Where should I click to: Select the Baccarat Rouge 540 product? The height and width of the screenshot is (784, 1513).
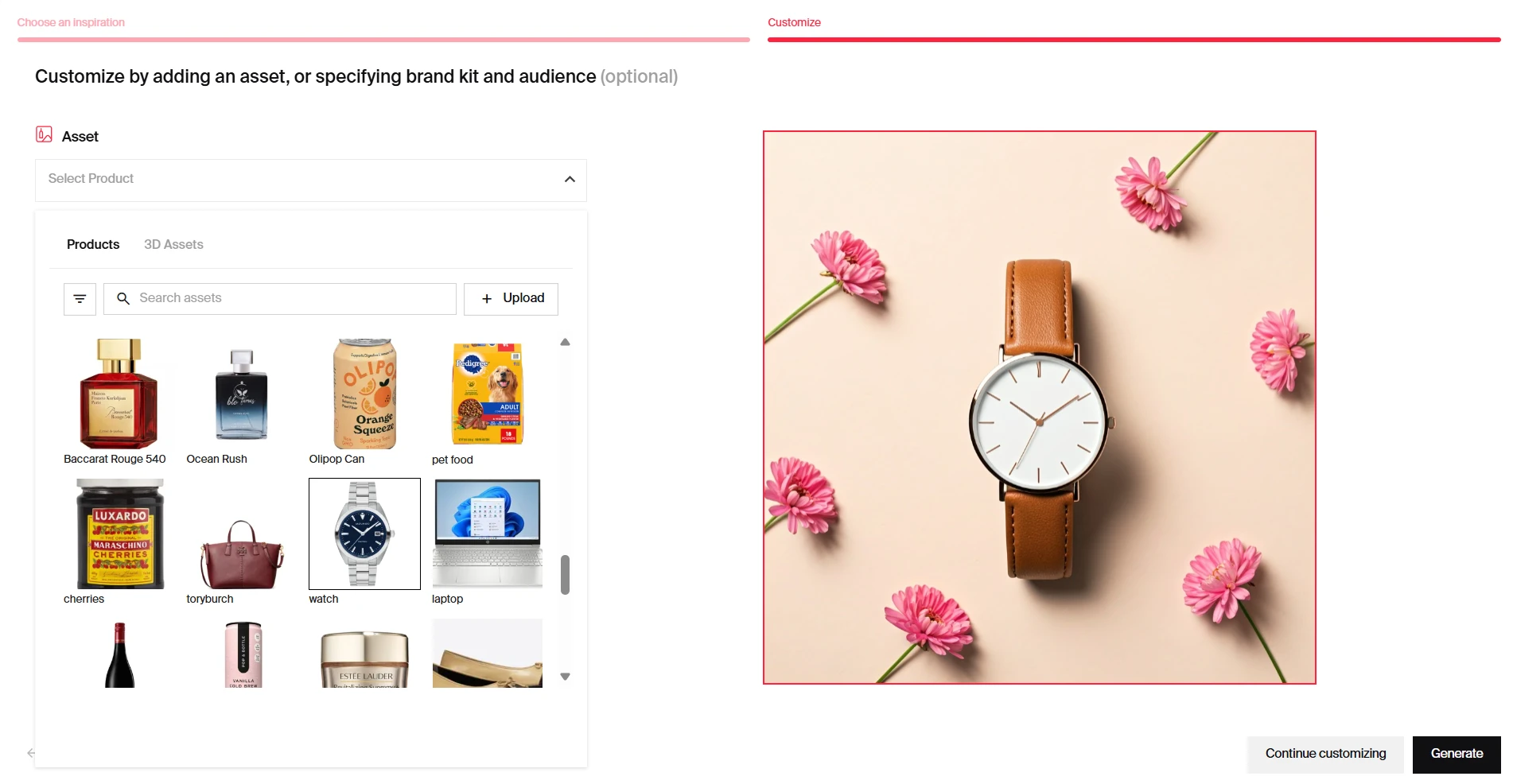pyautogui.click(x=119, y=394)
